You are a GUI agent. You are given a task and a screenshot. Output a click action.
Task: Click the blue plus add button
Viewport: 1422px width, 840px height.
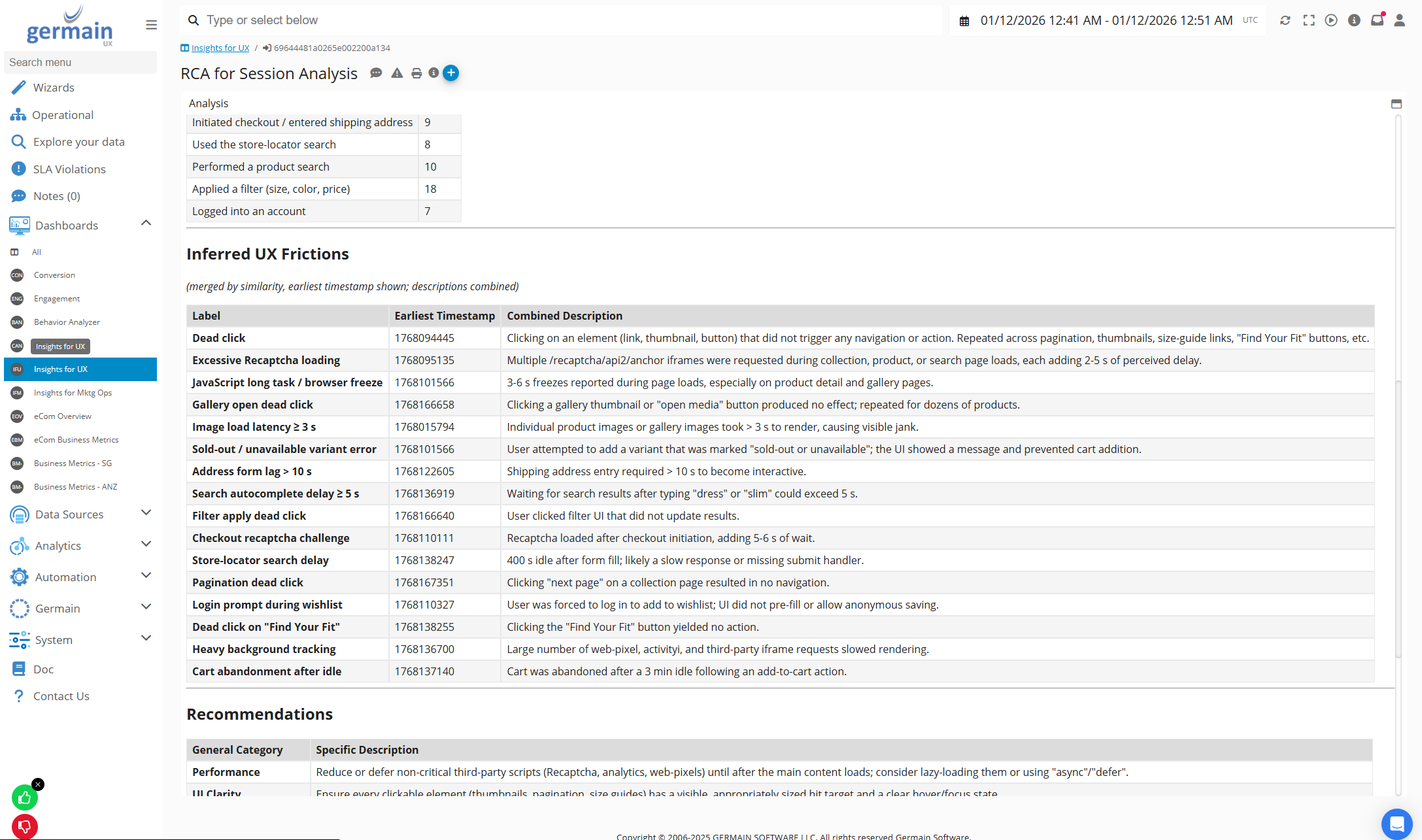click(451, 73)
